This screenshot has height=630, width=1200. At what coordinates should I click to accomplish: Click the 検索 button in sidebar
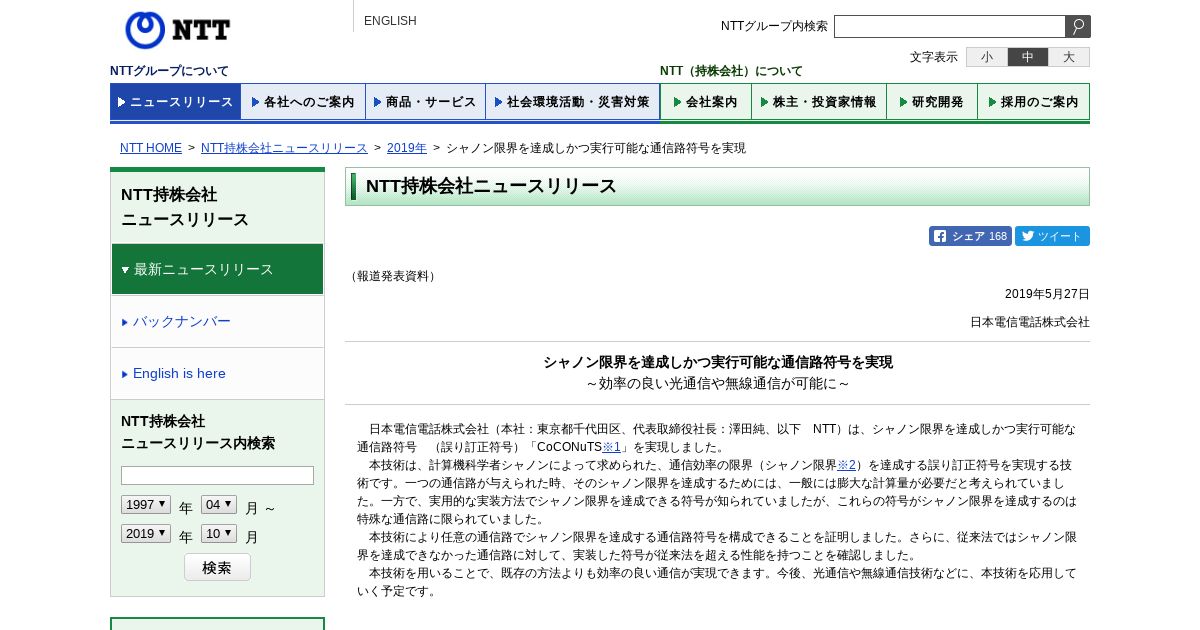coord(217,567)
